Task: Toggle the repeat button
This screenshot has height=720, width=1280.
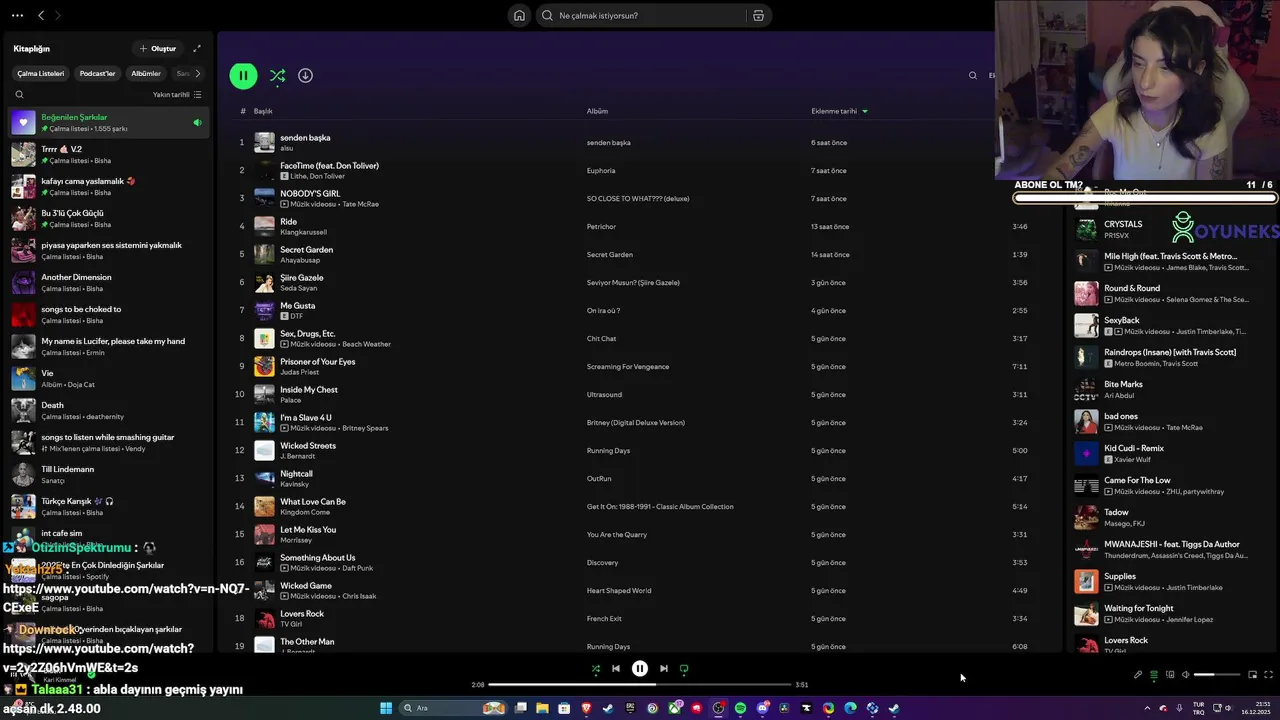Action: 684,669
